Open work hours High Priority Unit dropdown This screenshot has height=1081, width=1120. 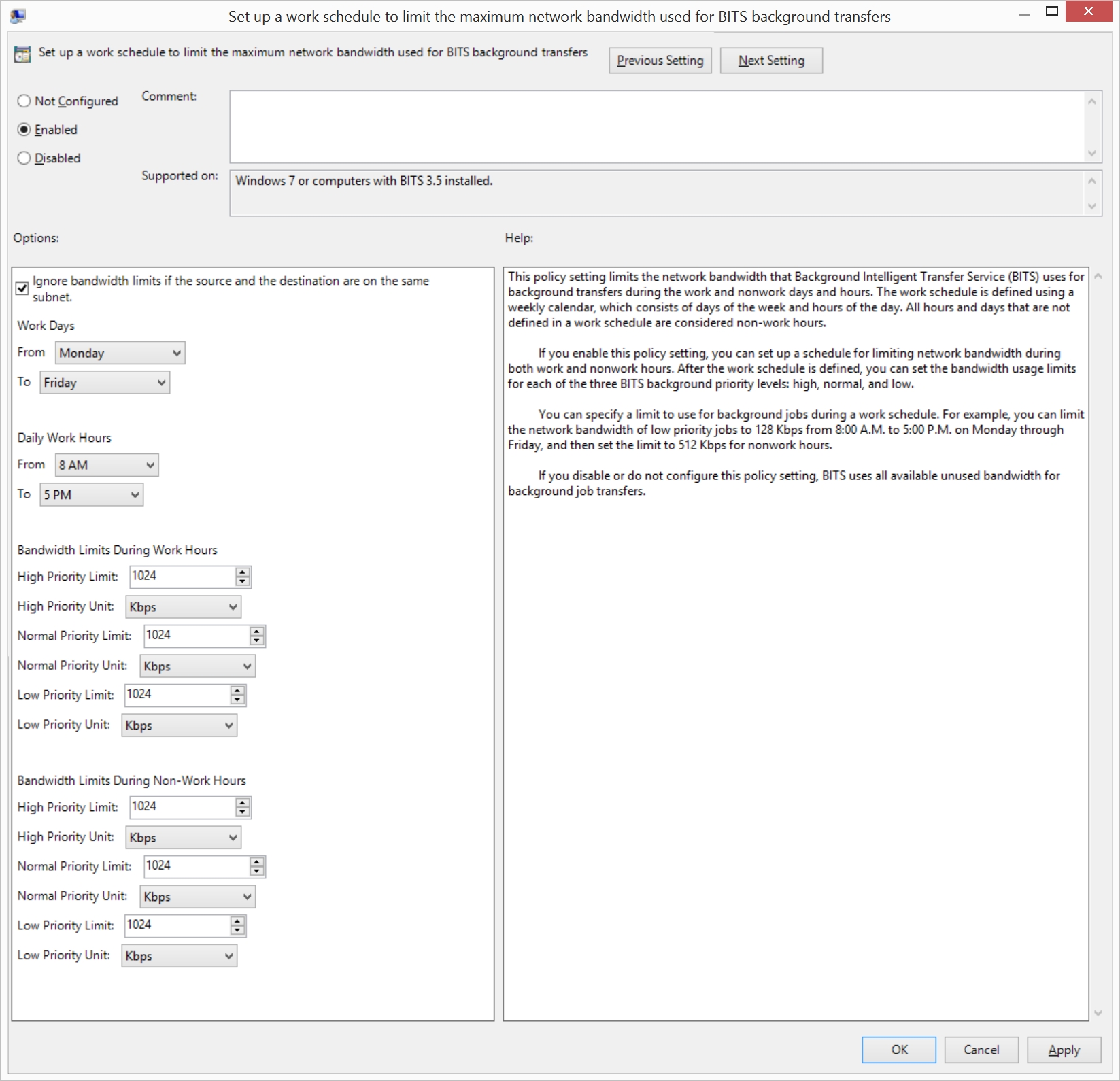point(183,607)
